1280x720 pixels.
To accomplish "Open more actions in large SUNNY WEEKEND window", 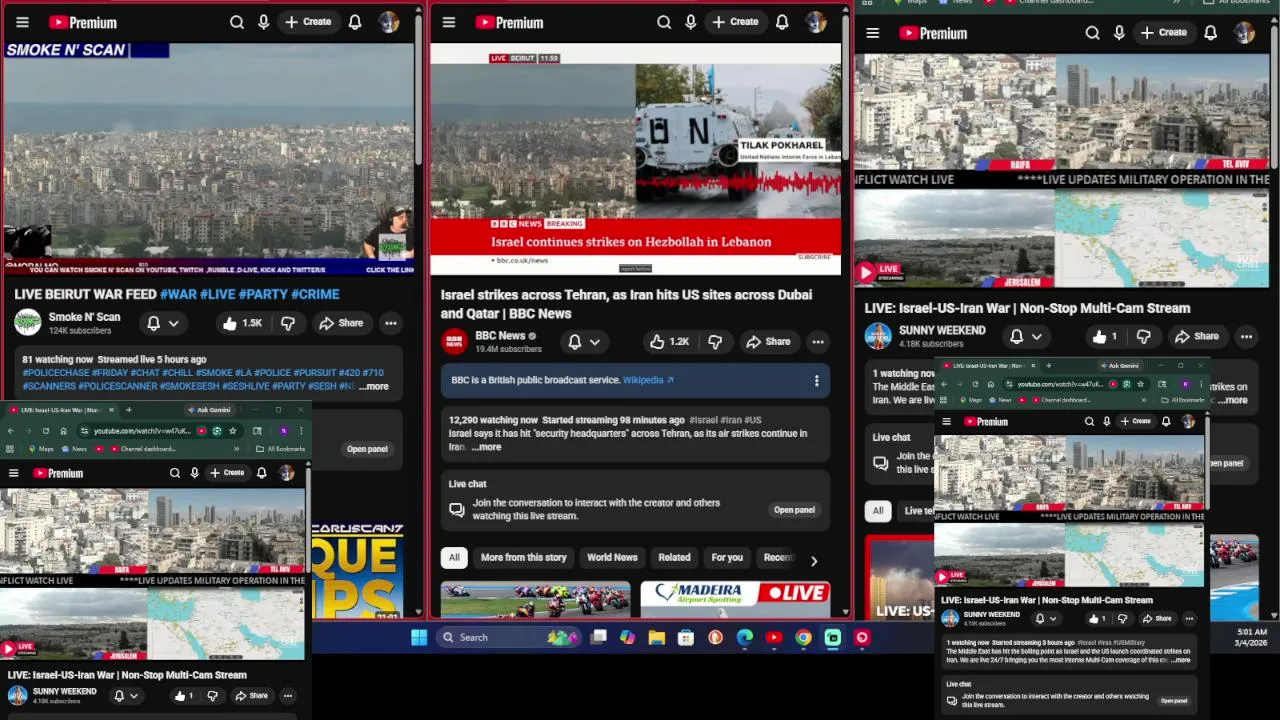I will pos(1246,336).
